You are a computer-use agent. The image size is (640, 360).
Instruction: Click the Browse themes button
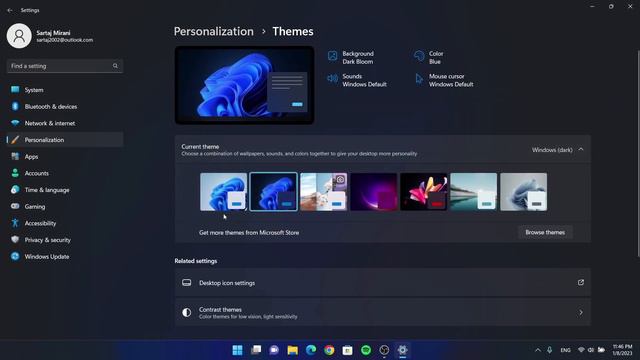(545, 232)
